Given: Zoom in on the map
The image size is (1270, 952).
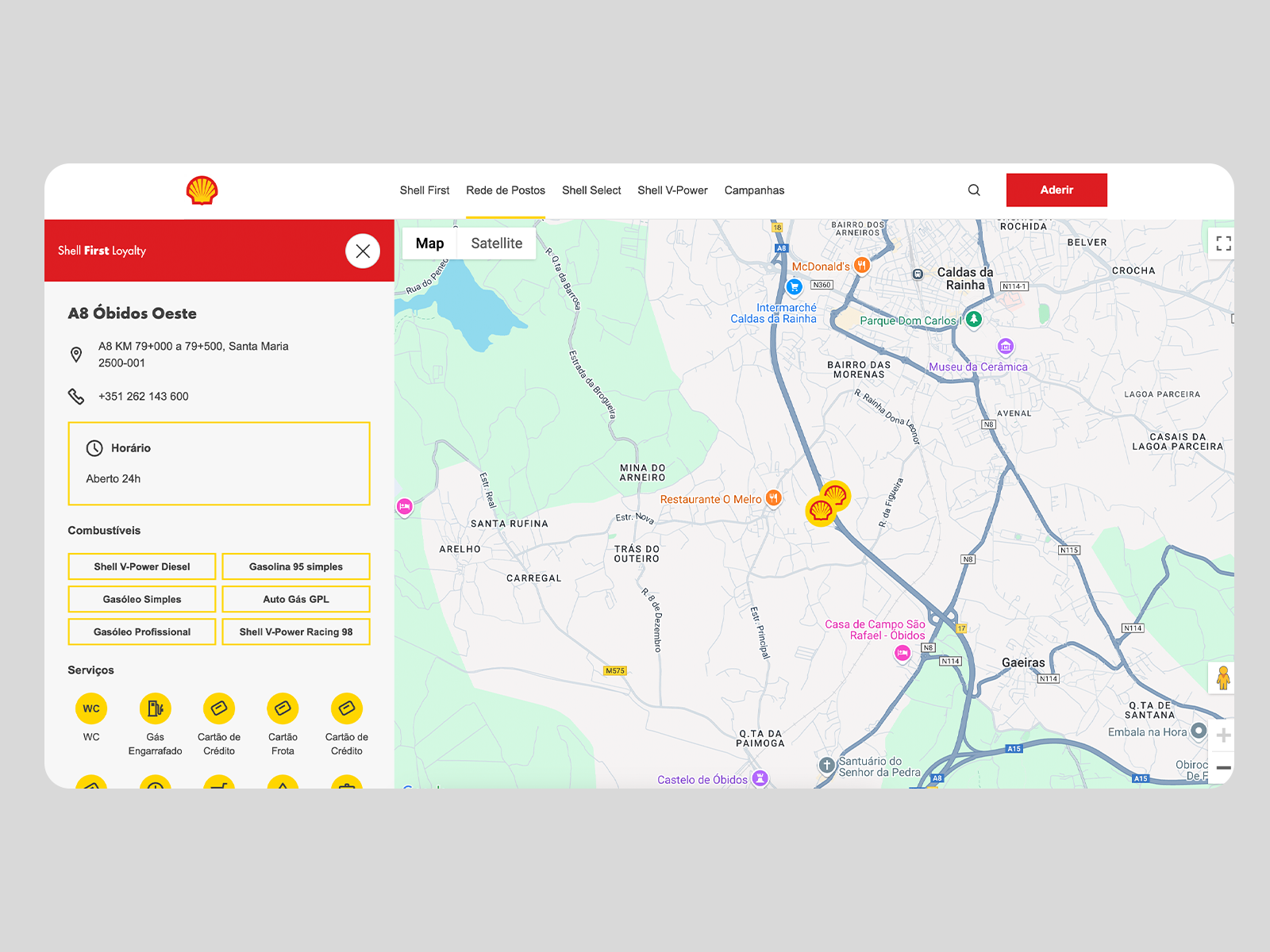Looking at the screenshot, I should click(x=1223, y=735).
